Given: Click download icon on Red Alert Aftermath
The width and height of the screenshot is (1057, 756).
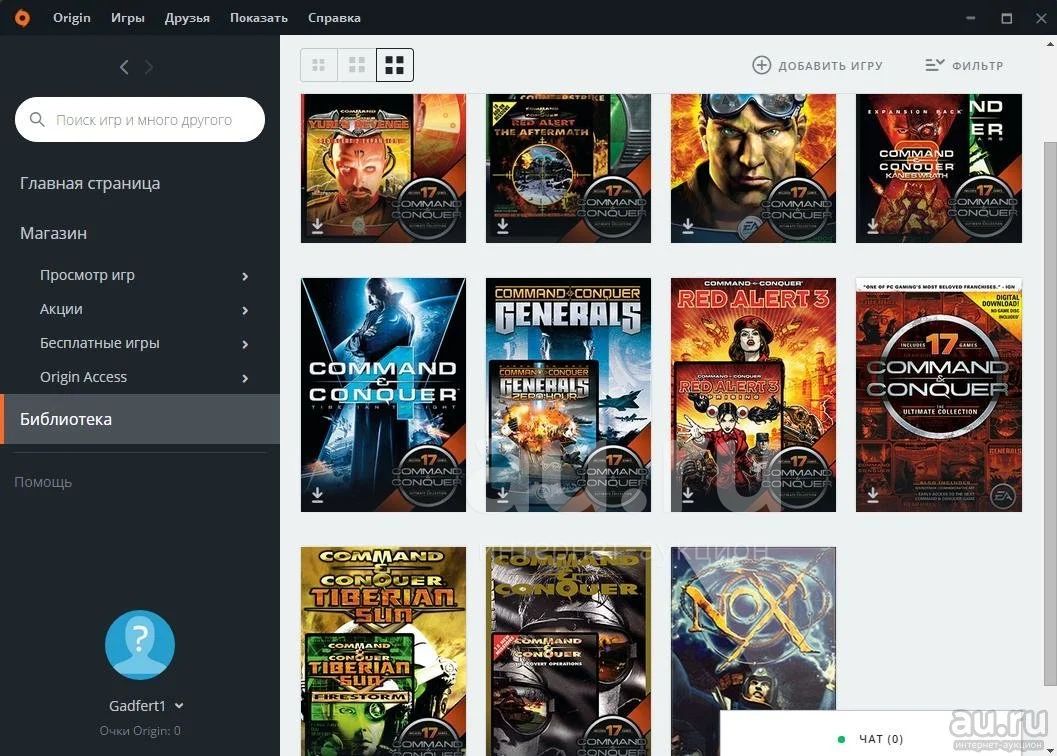Looking at the screenshot, I should (502, 225).
